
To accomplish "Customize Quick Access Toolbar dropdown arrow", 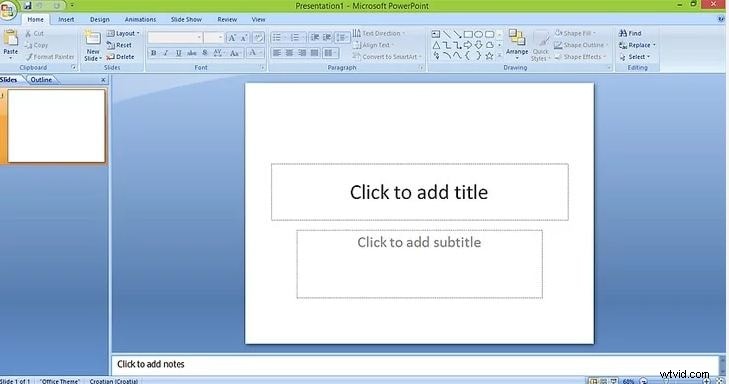I will (72, 6).
